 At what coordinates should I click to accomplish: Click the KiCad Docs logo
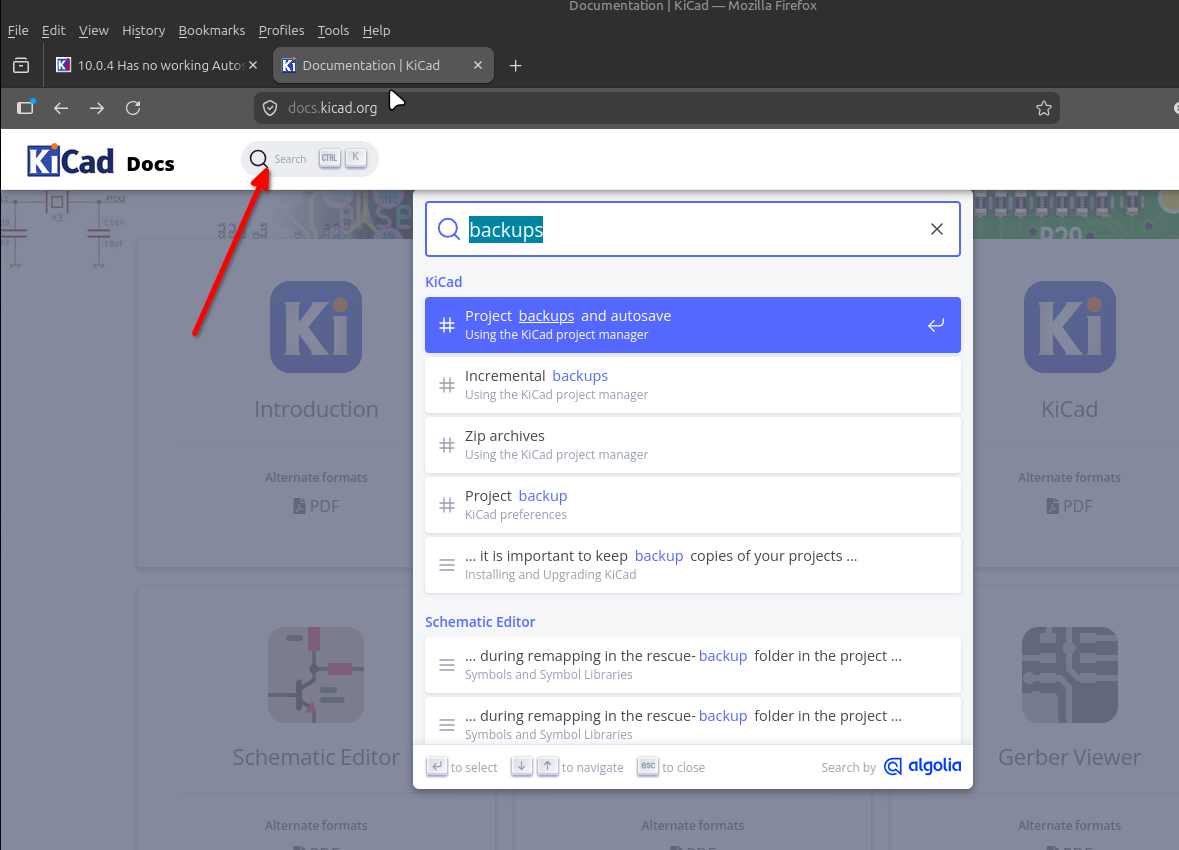pyautogui.click(x=101, y=161)
